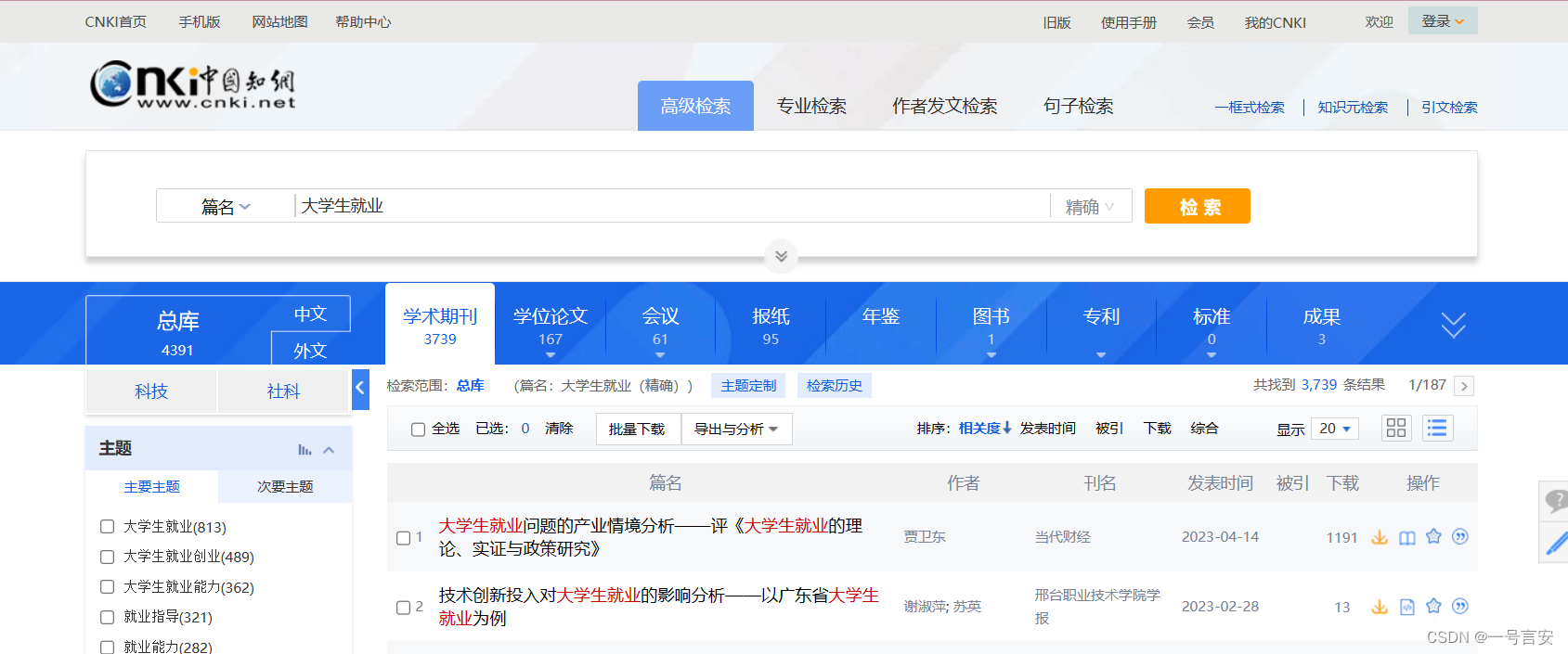Download the first article by 贾卫东
1568x654 pixels.
[x=1380, y=537]
